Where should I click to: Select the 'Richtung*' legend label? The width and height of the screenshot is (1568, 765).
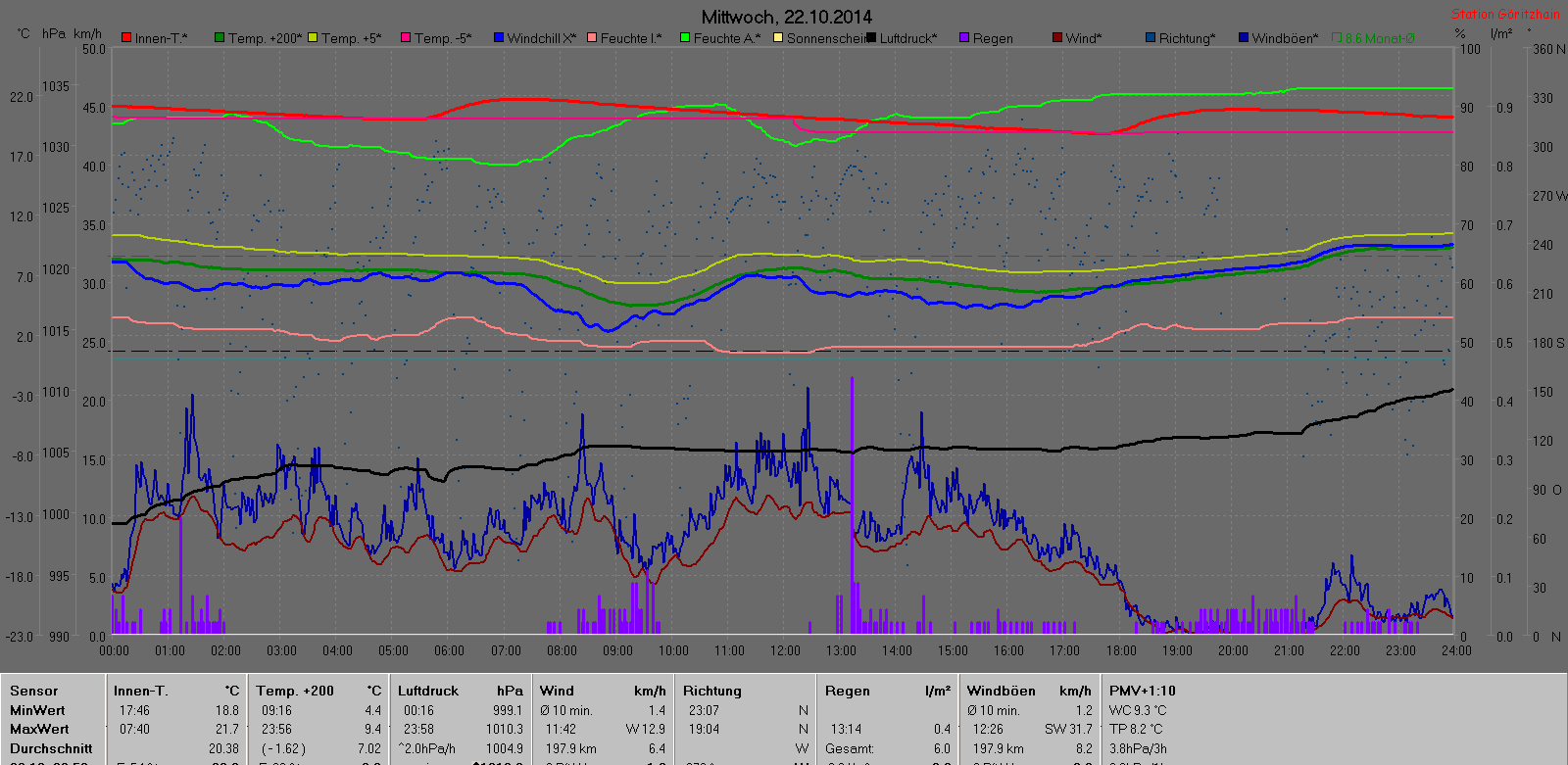coord(1188,38)
